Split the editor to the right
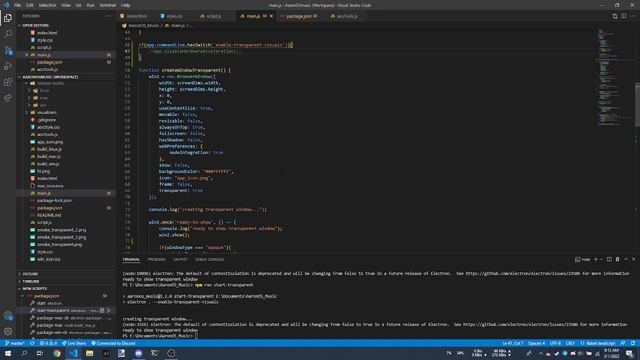 point(624,16)
